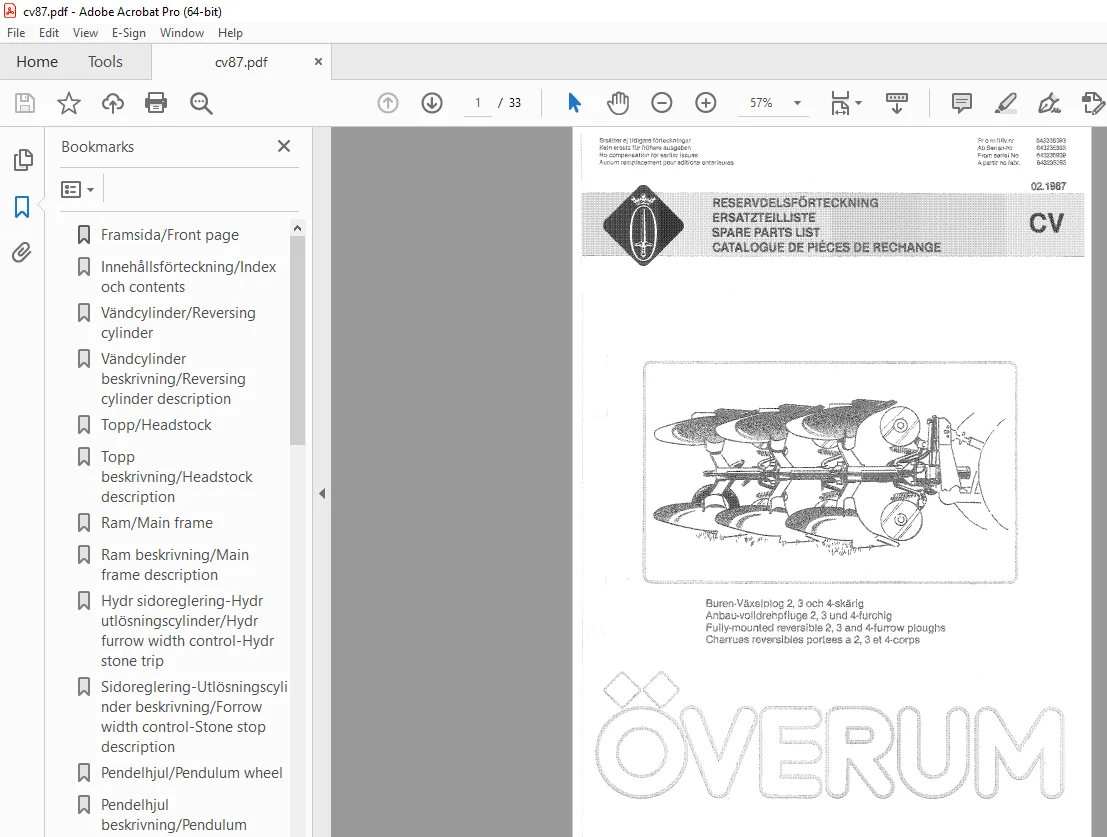
Task: Zoom in with plus button
Action: pos(705,103)
